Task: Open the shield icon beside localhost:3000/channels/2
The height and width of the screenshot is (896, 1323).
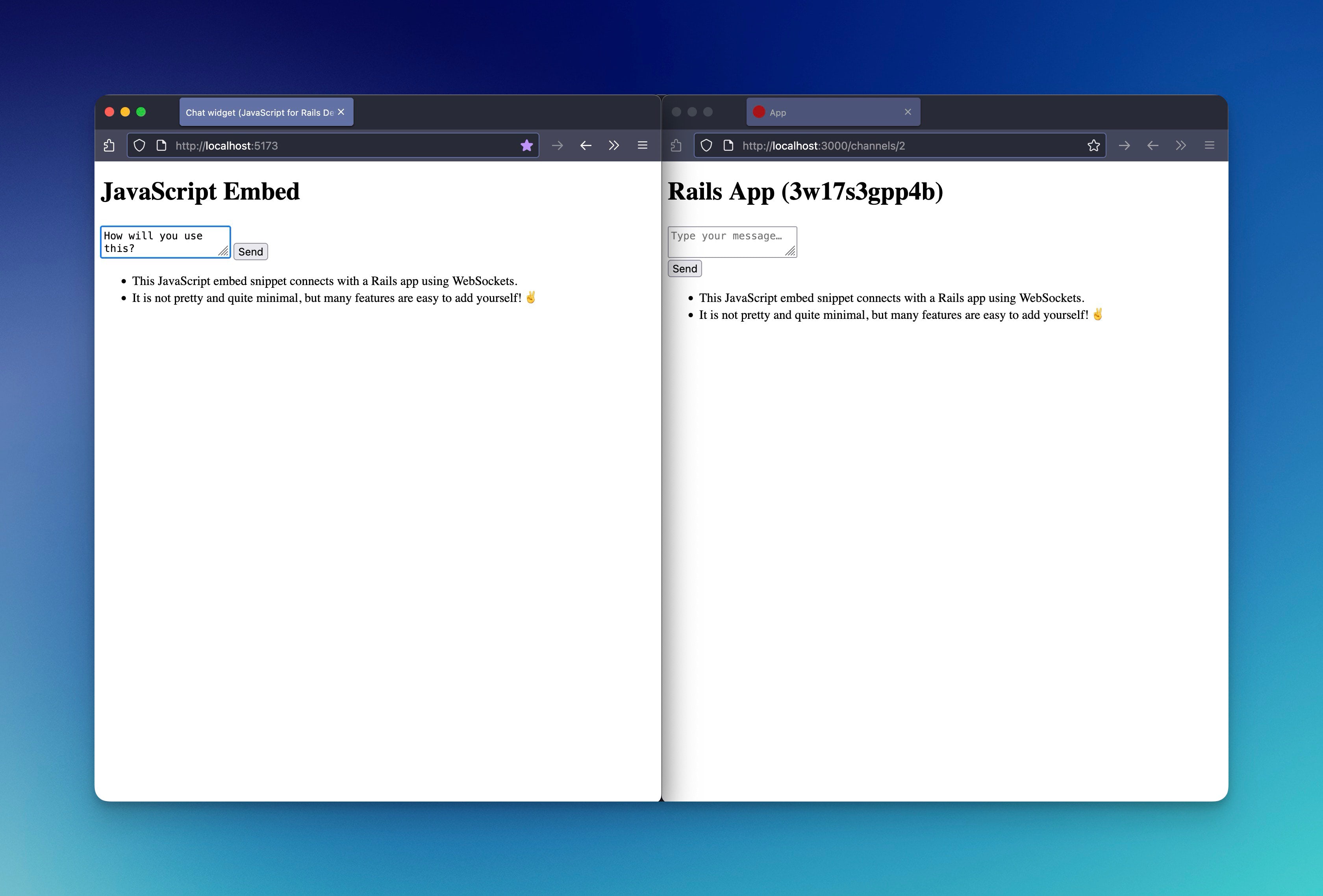Action: pos(706,146)
